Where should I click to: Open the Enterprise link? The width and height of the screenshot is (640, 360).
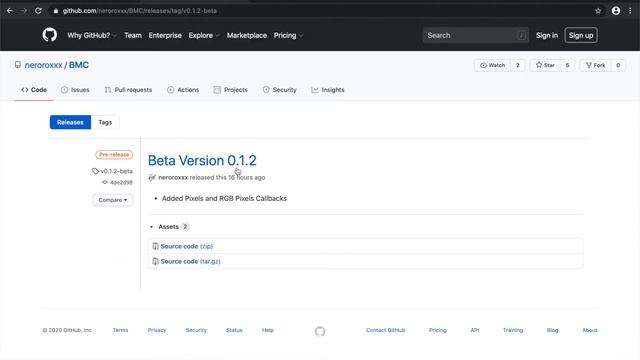tap(165, 36)
